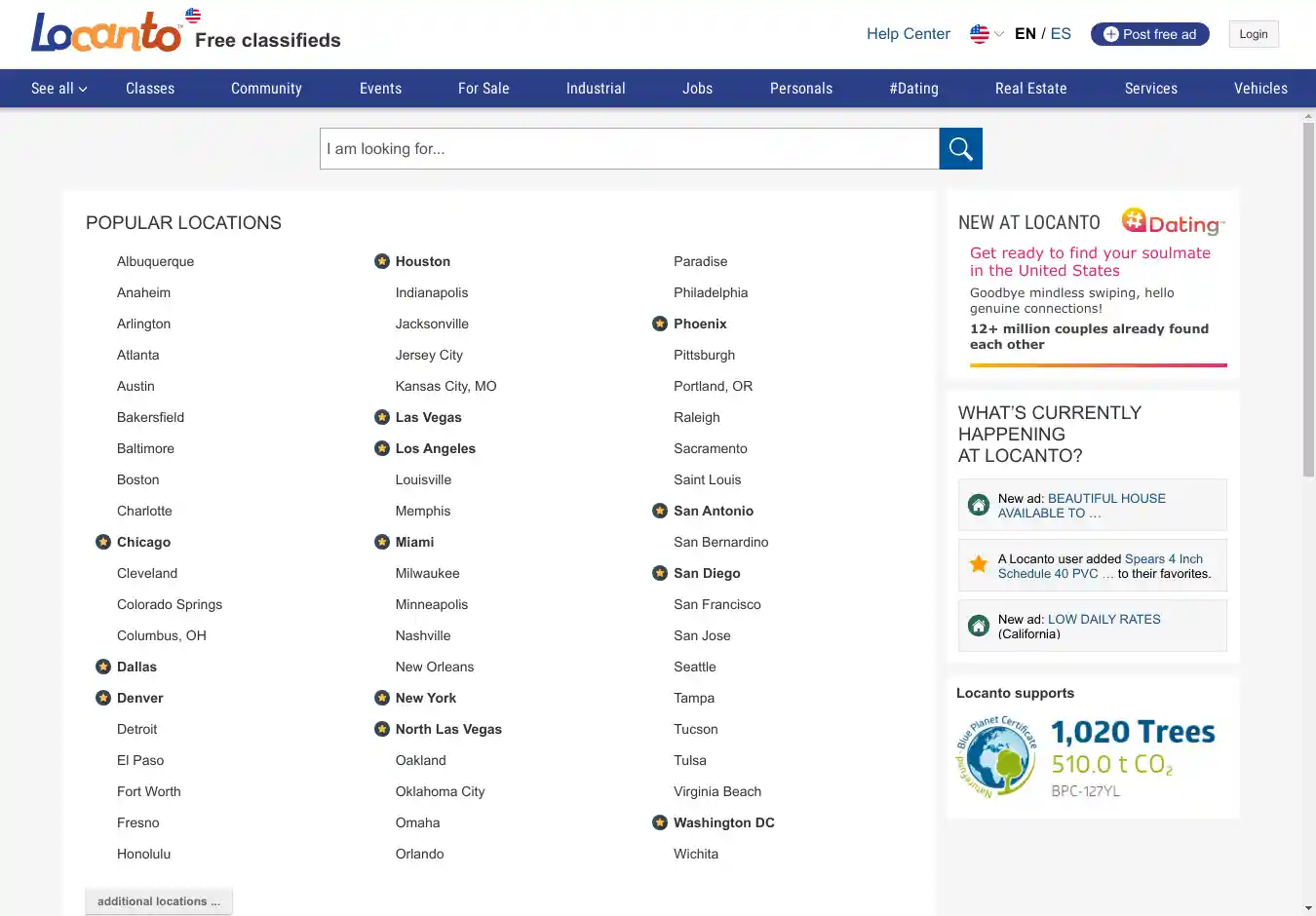This screenshot has width=1316, height=916.
Task: Open the Community category
Action: click(x=266, y=88)
